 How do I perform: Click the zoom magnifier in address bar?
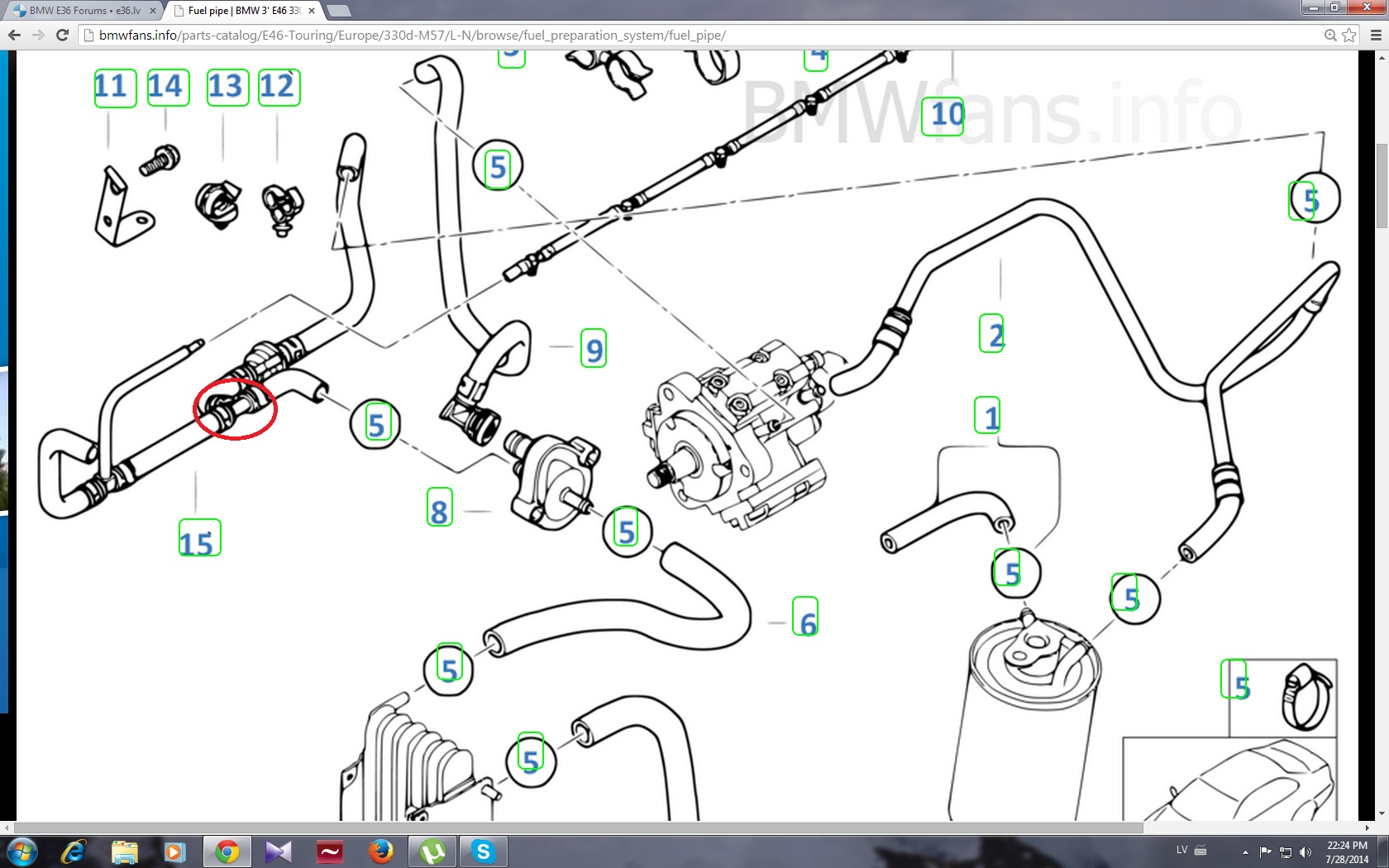pos(1330,35)
